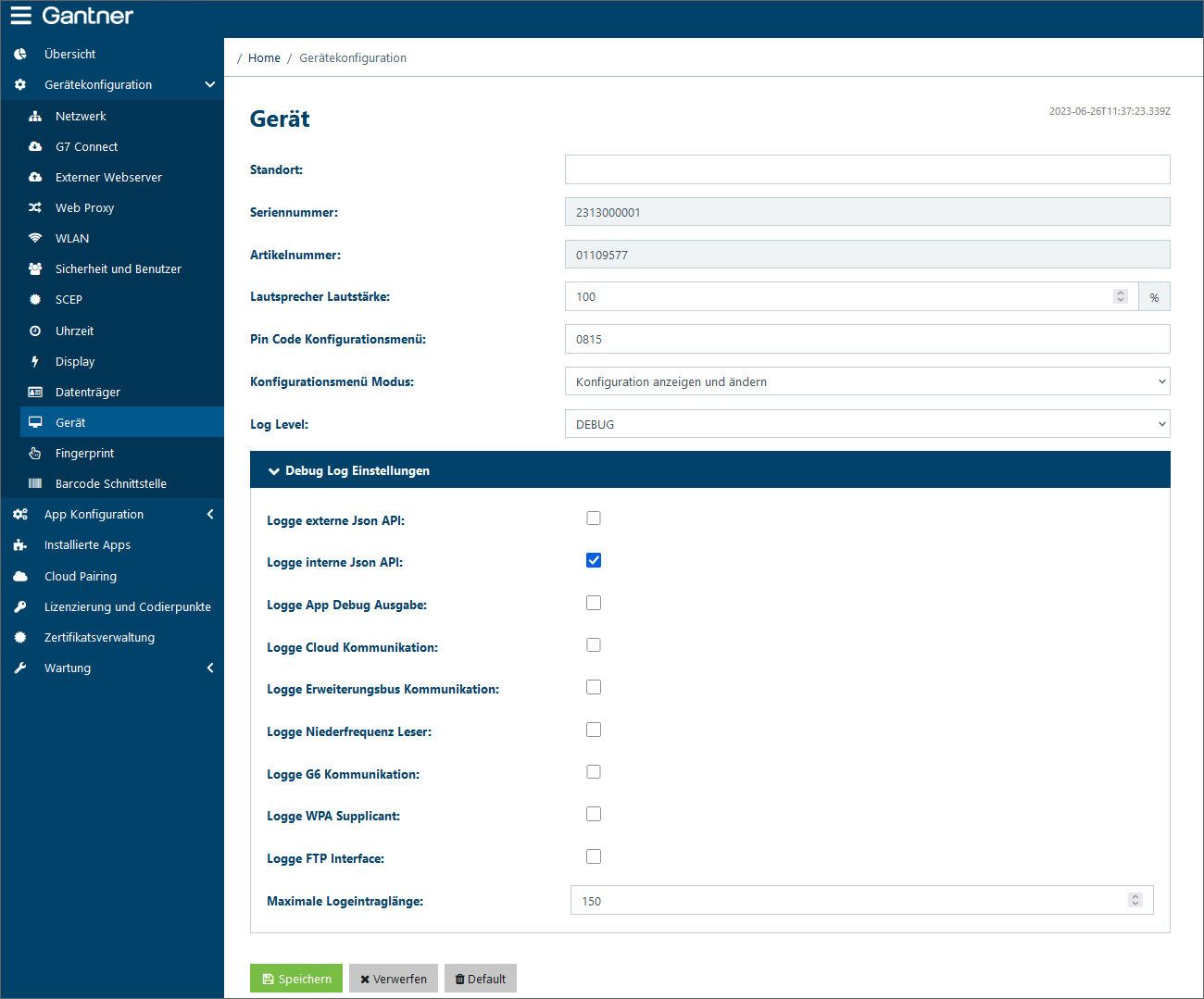Click the Speichern button
Screen dimensions: 1204x999
pyautogui.click(x=296, y=979)
